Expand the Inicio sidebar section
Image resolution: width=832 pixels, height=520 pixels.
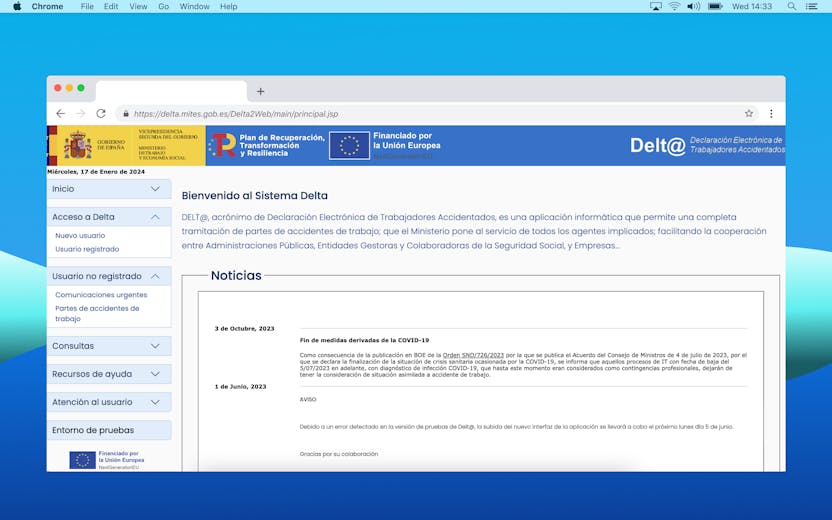(109, 189)
